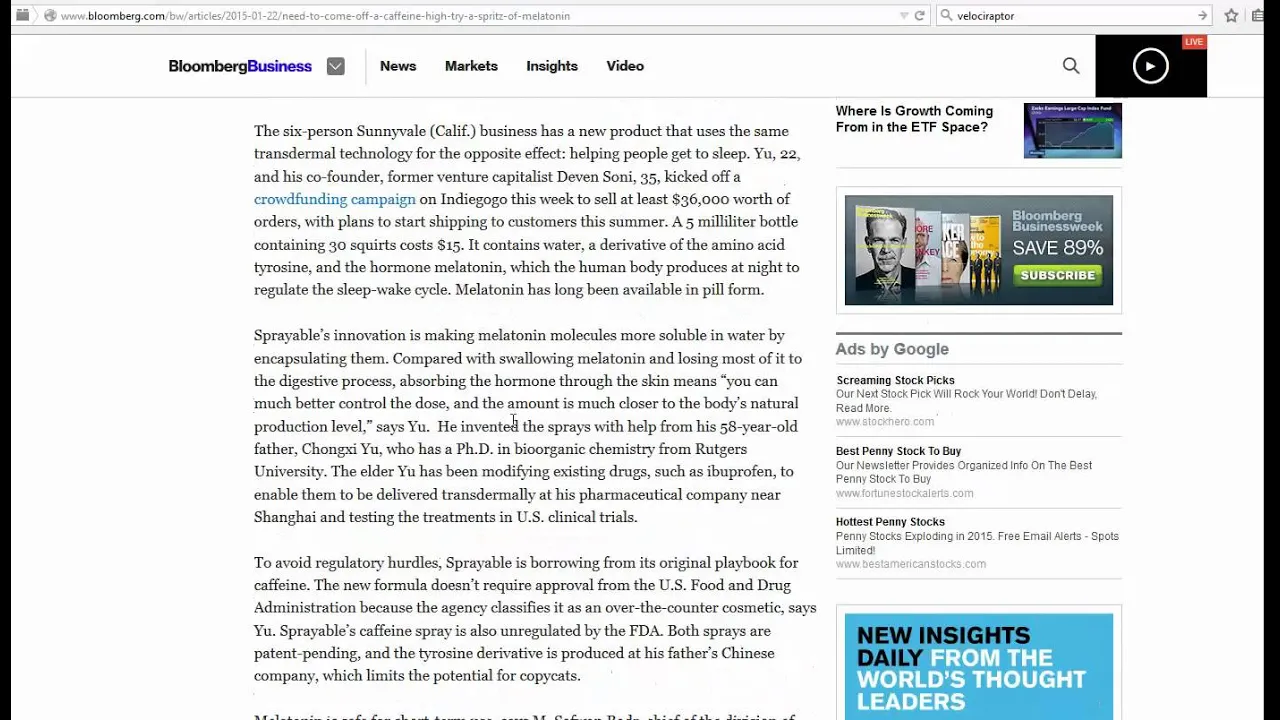Click the www.bestamericanstocks.com ad URL

[x=910, y=564]
